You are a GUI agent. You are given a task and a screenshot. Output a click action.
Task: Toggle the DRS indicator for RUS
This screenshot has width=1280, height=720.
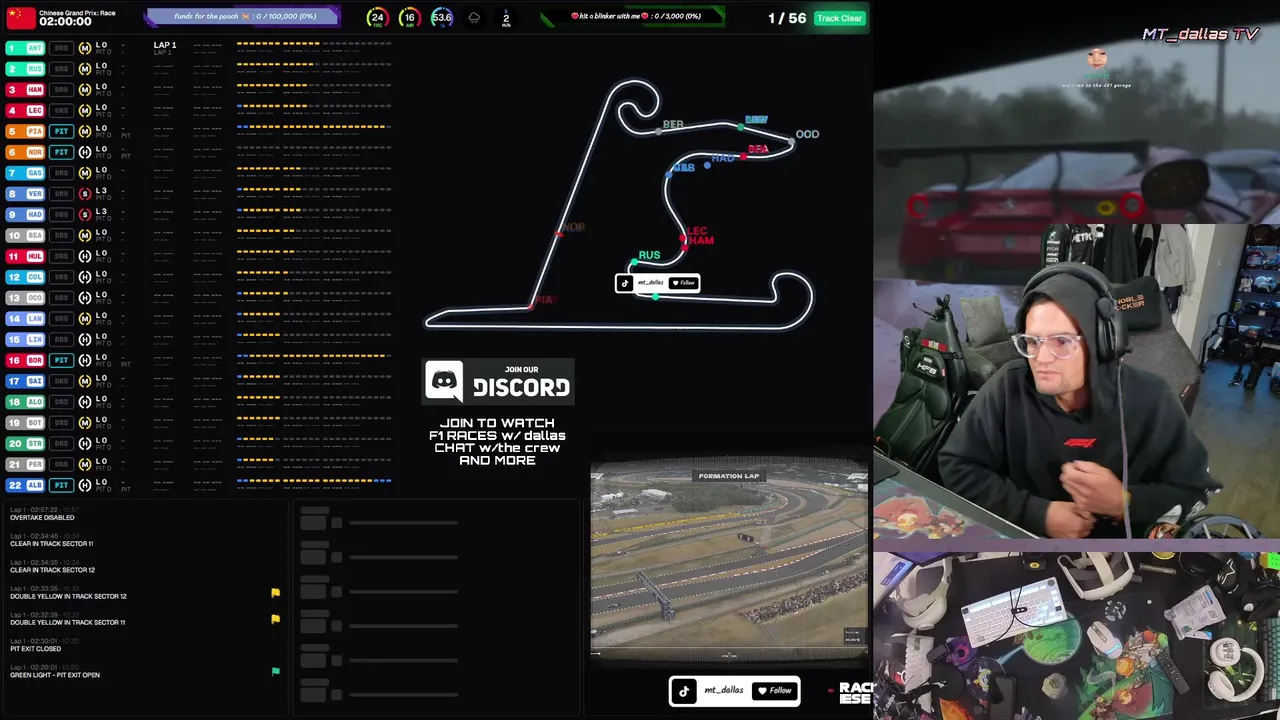61,69
